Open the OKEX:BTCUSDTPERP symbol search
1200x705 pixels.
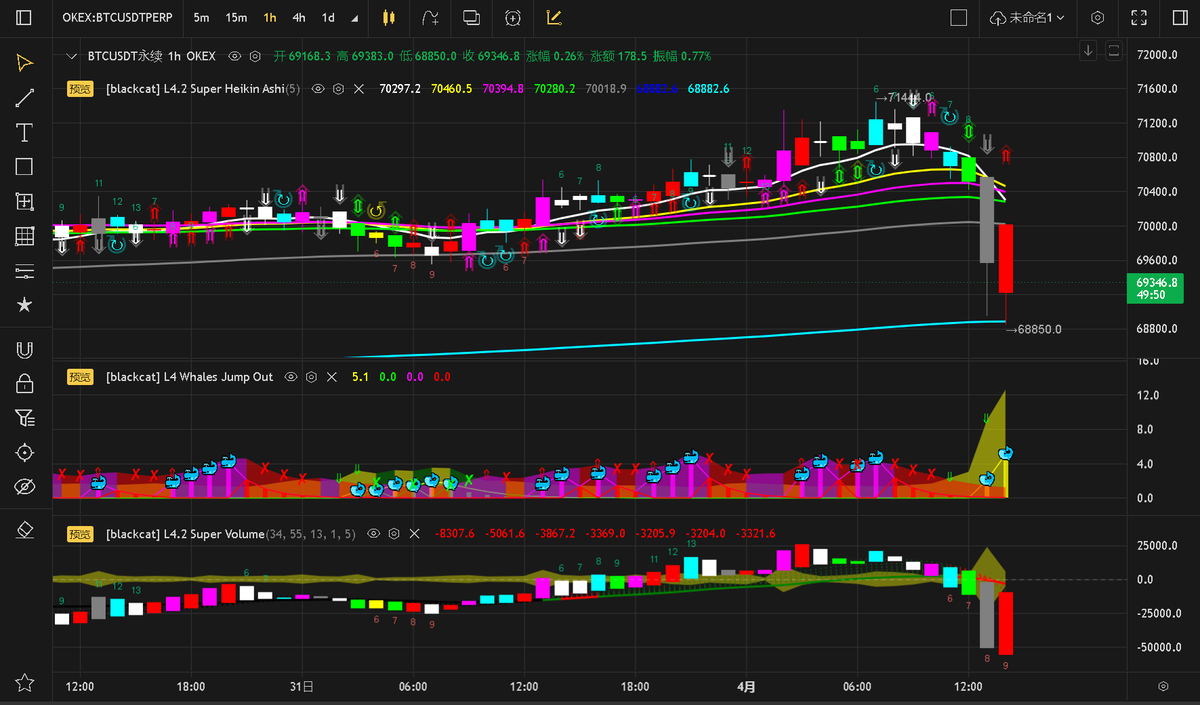click(x=119, y=18)
